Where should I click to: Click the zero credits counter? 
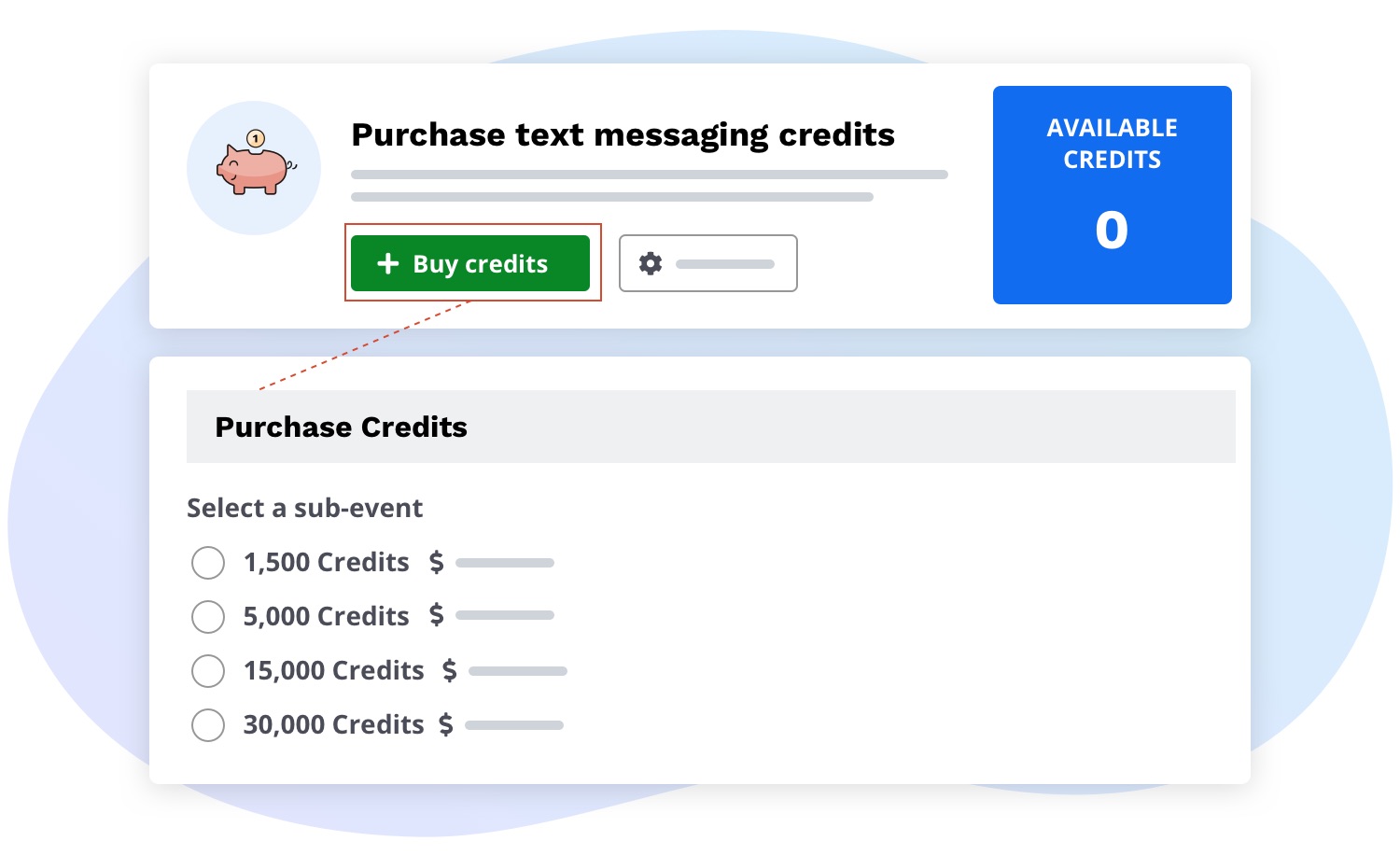click(x=1112, y=230)
